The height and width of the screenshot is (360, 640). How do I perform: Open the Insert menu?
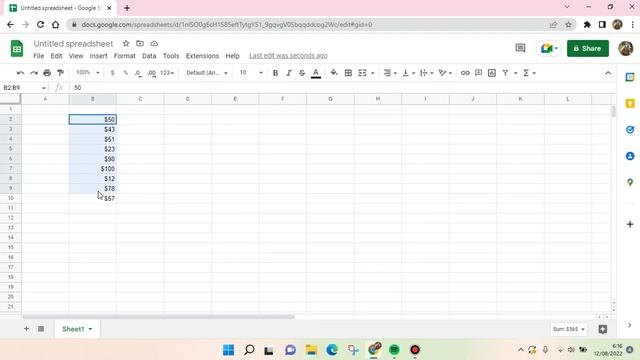click(98, 56)
